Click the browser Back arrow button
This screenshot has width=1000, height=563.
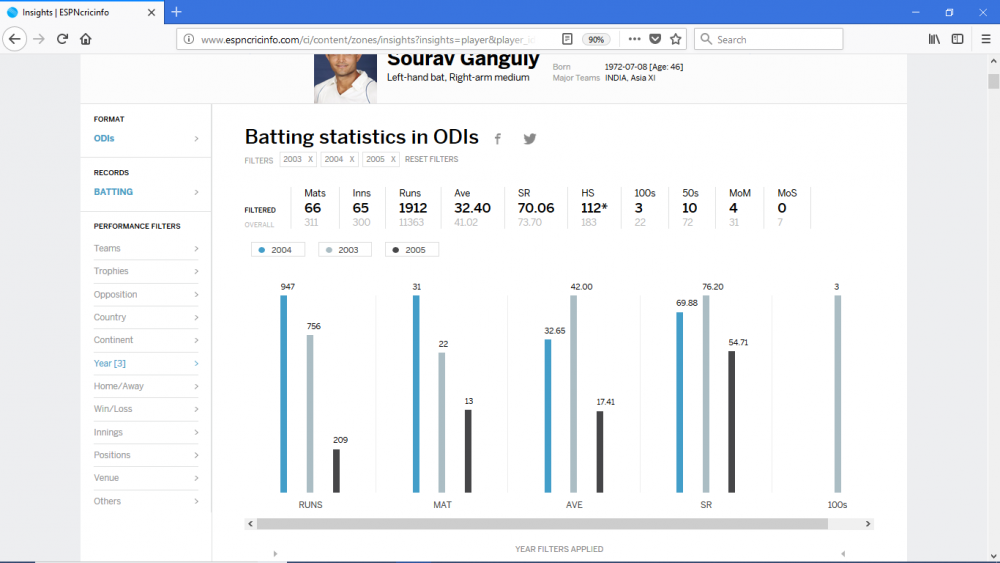coord(15,39)
